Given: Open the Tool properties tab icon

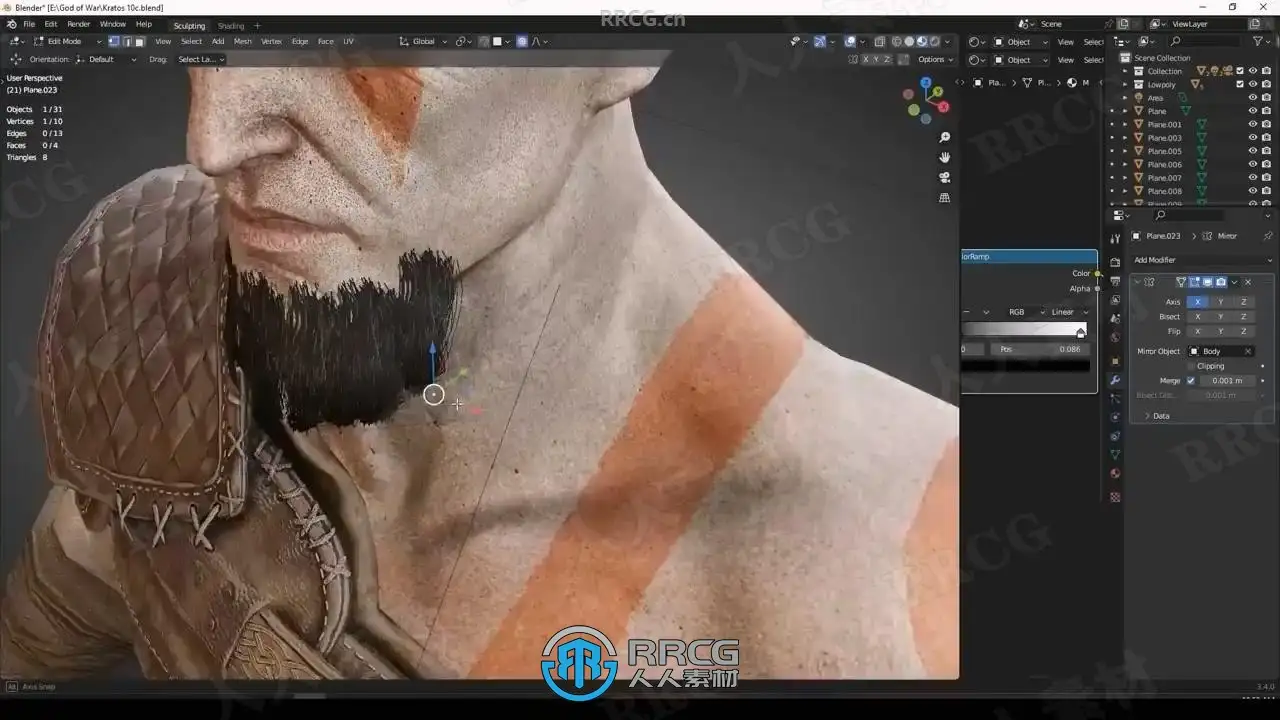Looking at the screenshot, I should [x=1115, y=239].
